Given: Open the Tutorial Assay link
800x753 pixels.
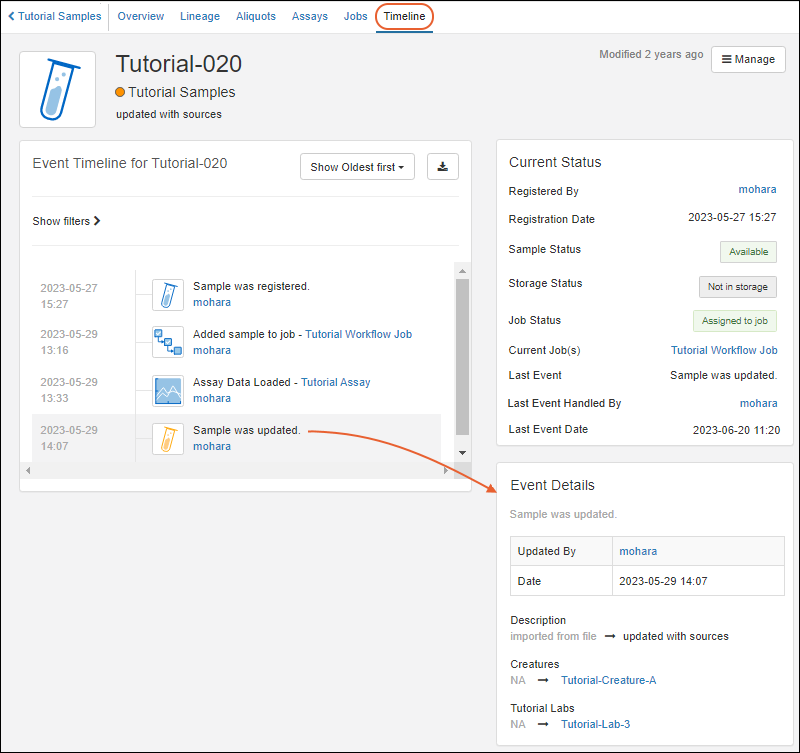Looking at the screenshot, I should (336, 382).
